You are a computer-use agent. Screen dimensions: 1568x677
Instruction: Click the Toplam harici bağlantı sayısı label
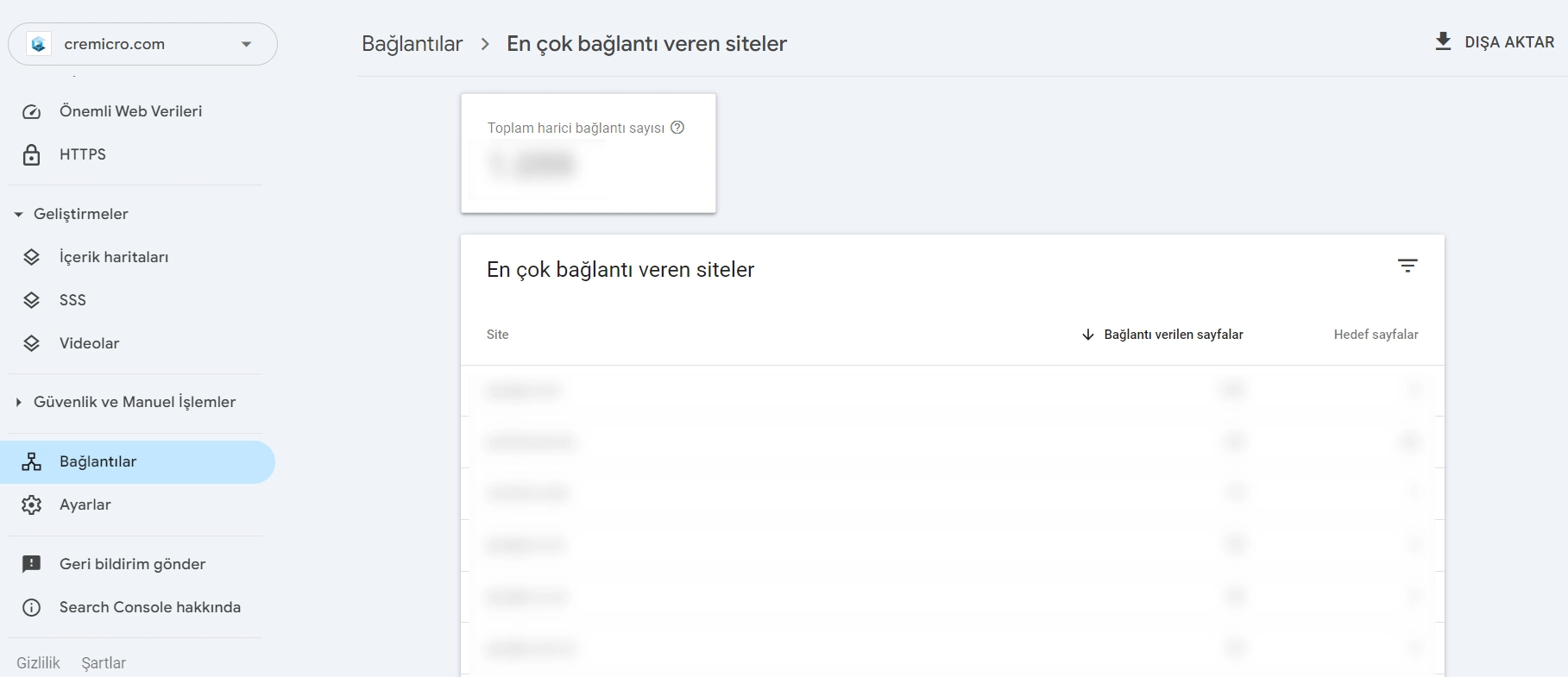click(x=576, y=128)
